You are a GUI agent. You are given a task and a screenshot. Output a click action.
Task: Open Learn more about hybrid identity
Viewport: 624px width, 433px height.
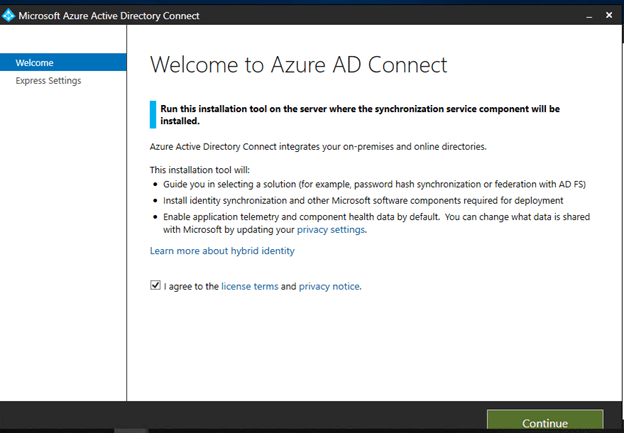(x=222, y=251)
